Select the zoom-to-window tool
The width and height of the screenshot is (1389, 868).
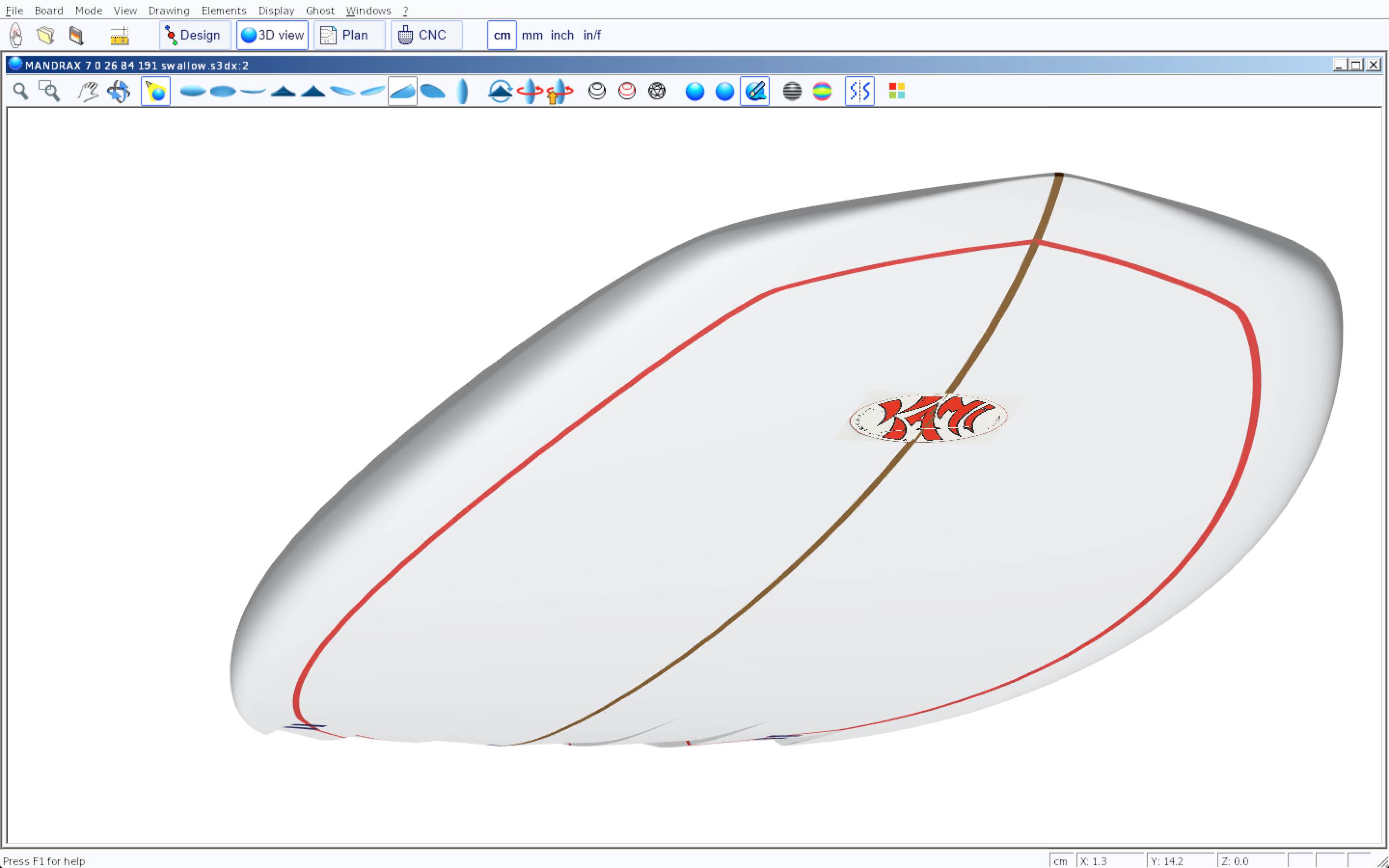[x=49, y=91]
